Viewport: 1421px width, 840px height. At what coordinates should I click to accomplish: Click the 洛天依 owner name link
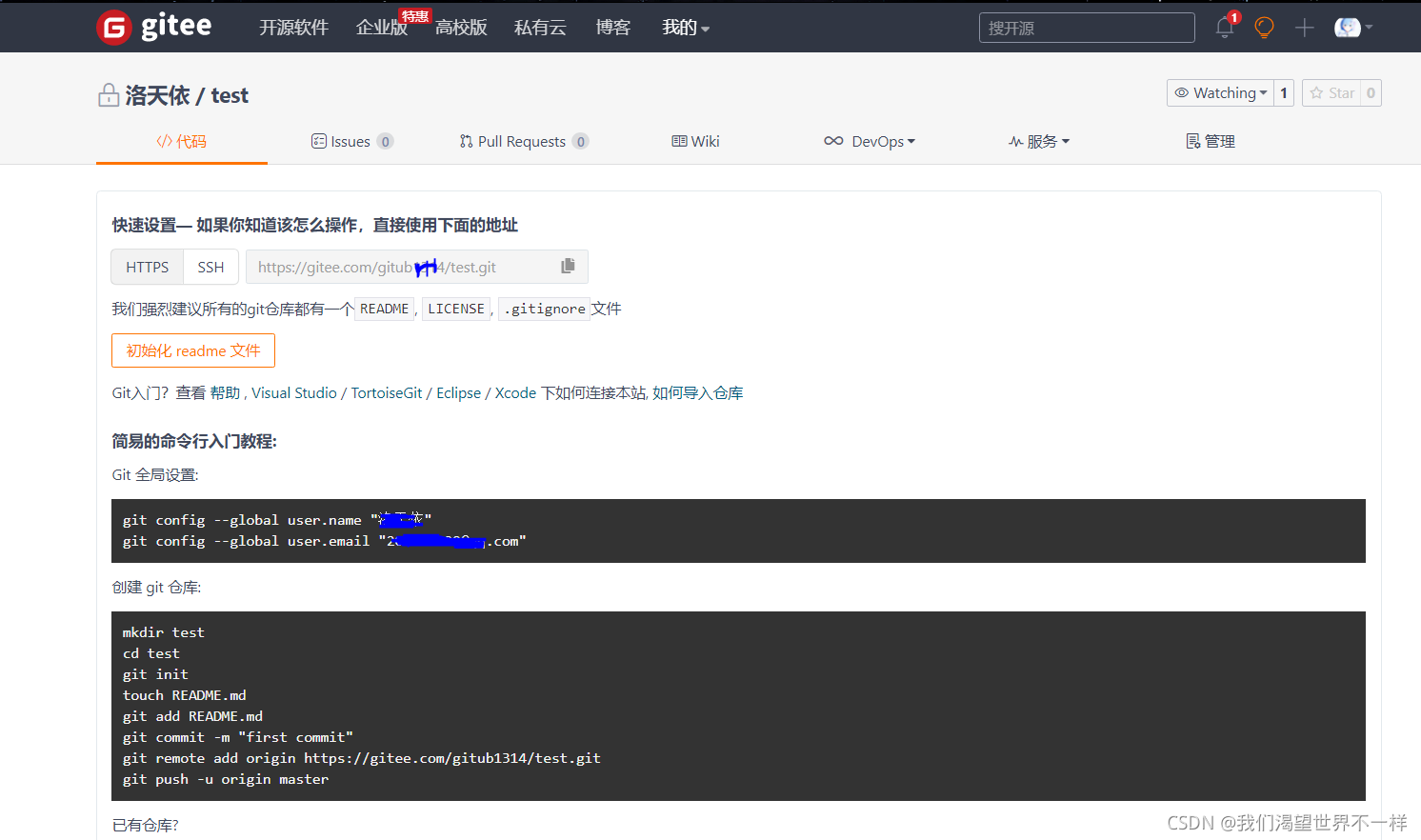tap(157, 95)
